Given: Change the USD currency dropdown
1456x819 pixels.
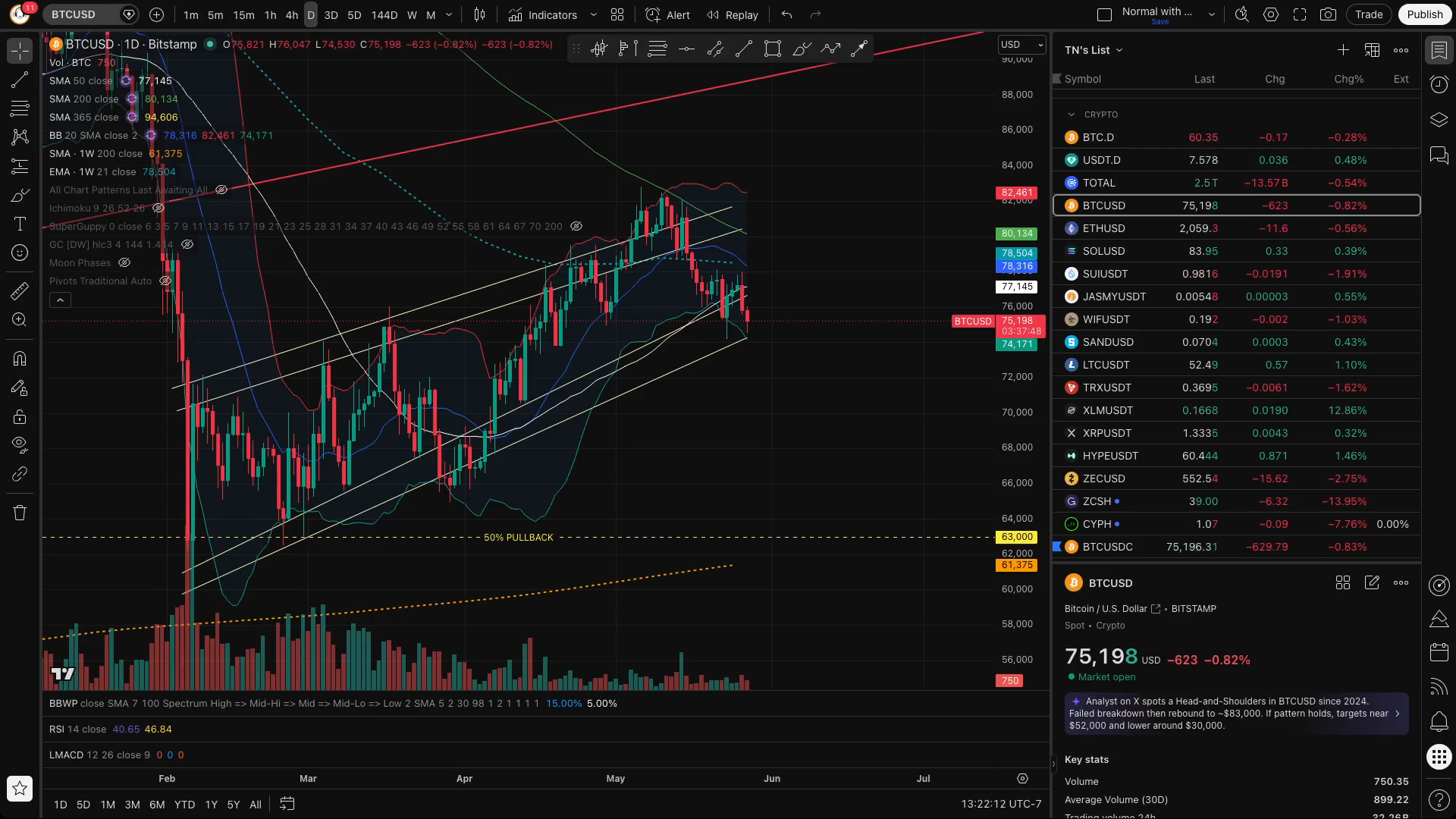Looking at the screenshot, I should [1021, 45].
